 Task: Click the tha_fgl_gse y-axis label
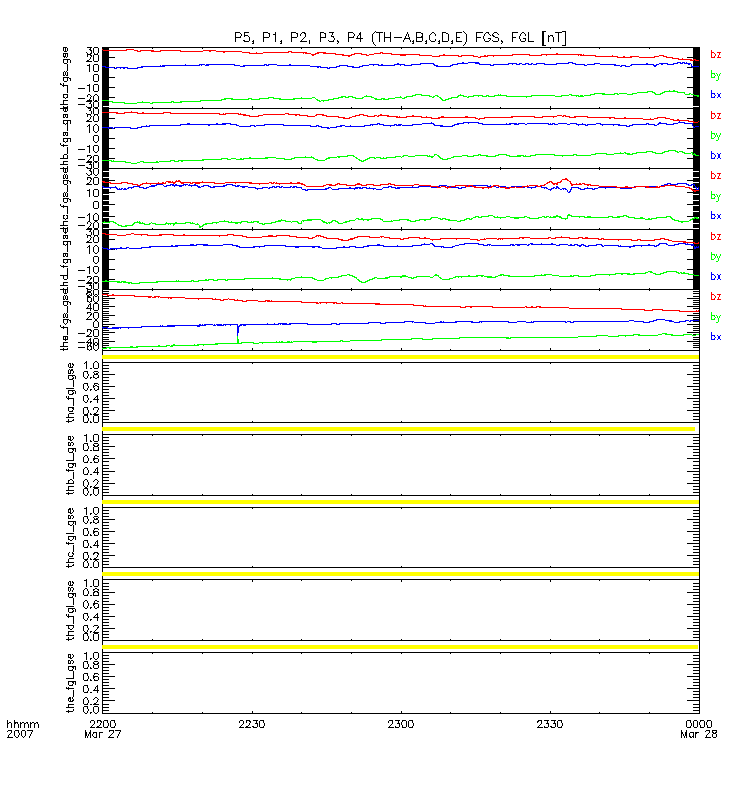(70, 392)
